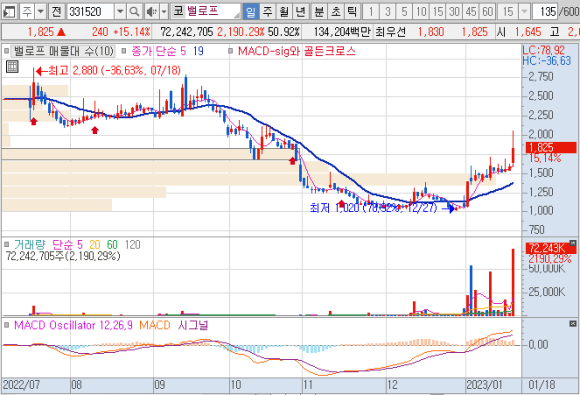Open the dropdown arrow next to 주

(x=41, y=12)
